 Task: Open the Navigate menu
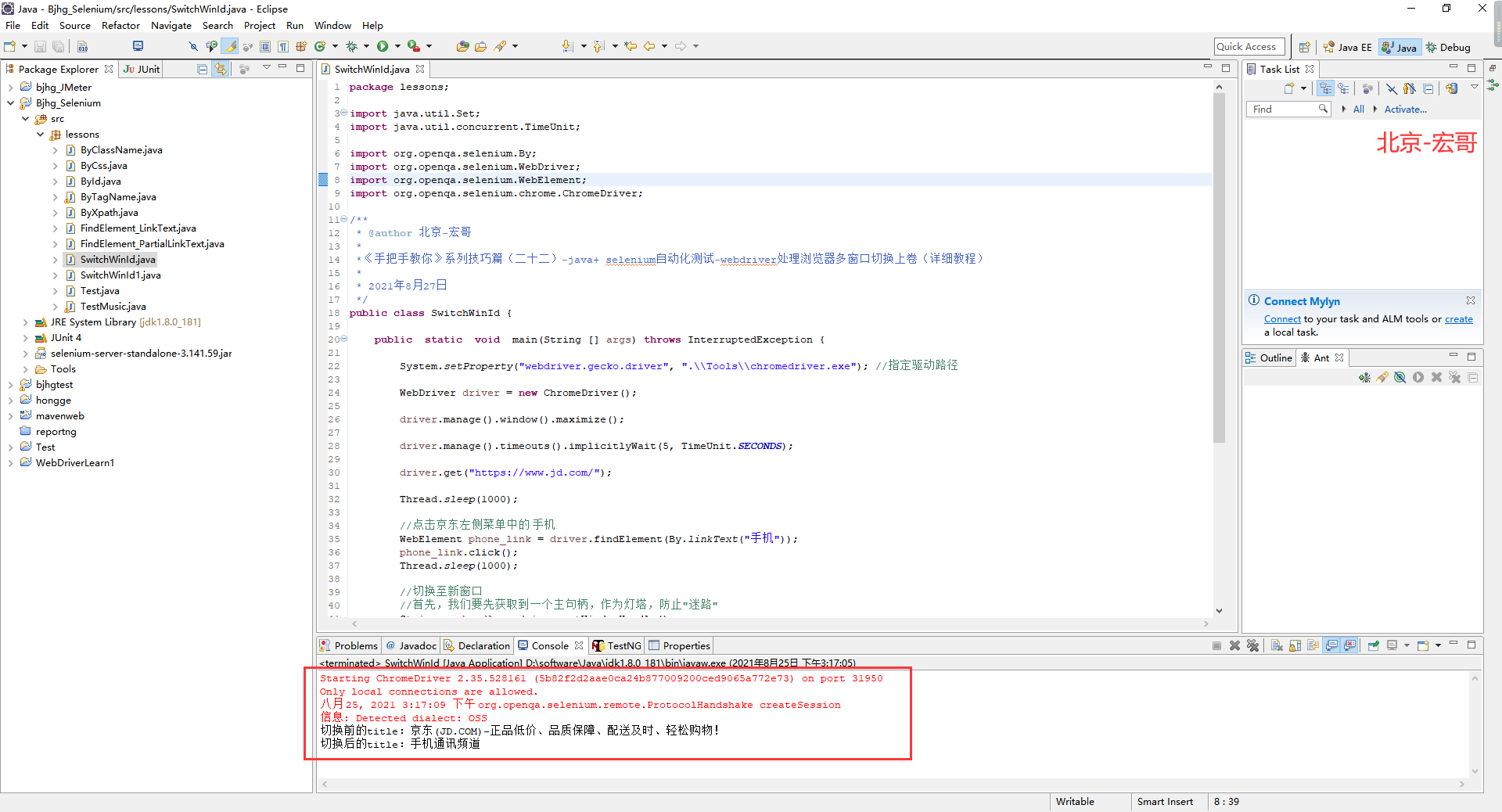pyautogui.click(x=171, y=26)
